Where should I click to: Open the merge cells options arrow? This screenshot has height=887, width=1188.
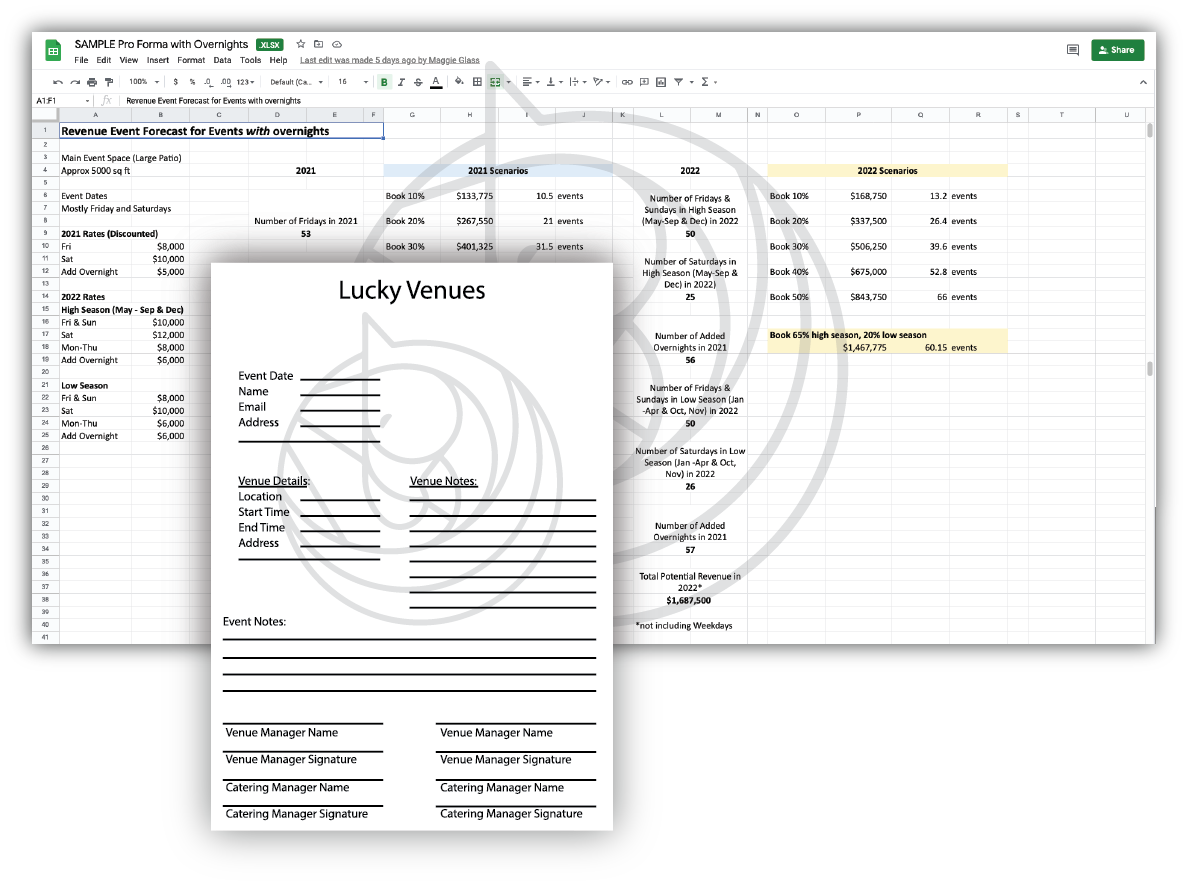pyautogui.click(x=508, y=82)
